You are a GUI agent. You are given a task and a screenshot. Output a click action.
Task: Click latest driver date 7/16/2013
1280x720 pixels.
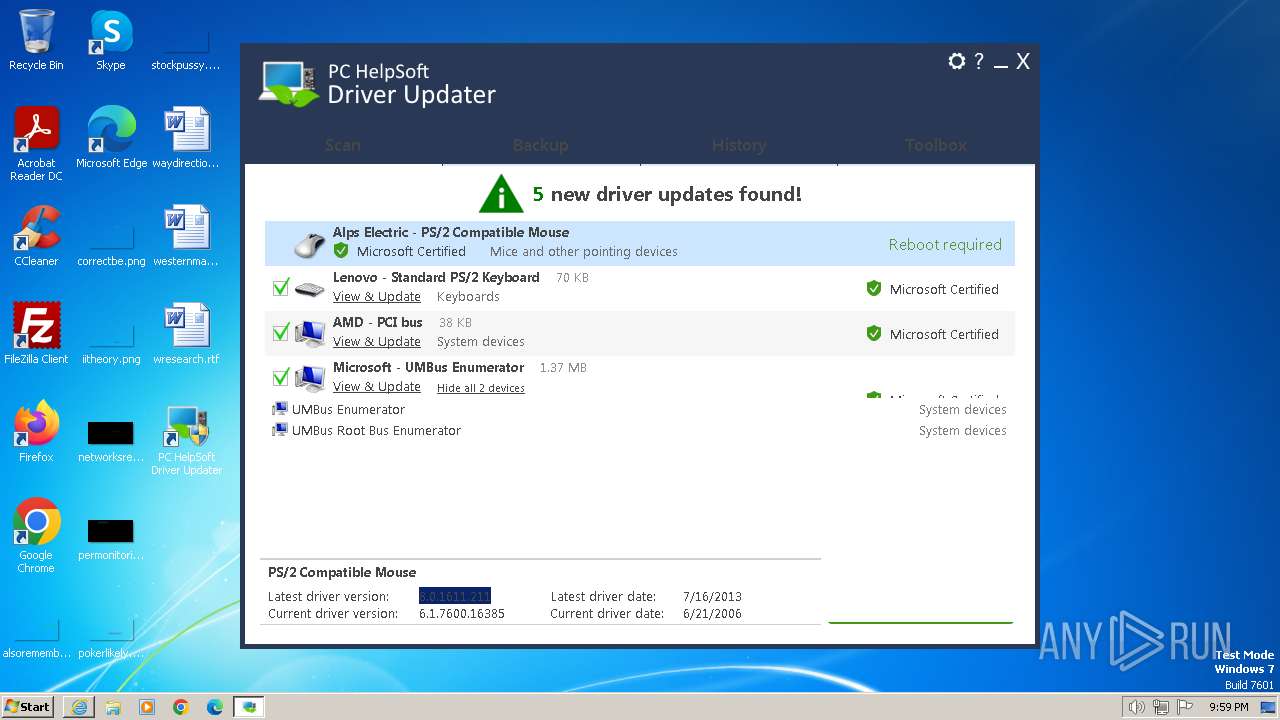click(x=712, y=596)
